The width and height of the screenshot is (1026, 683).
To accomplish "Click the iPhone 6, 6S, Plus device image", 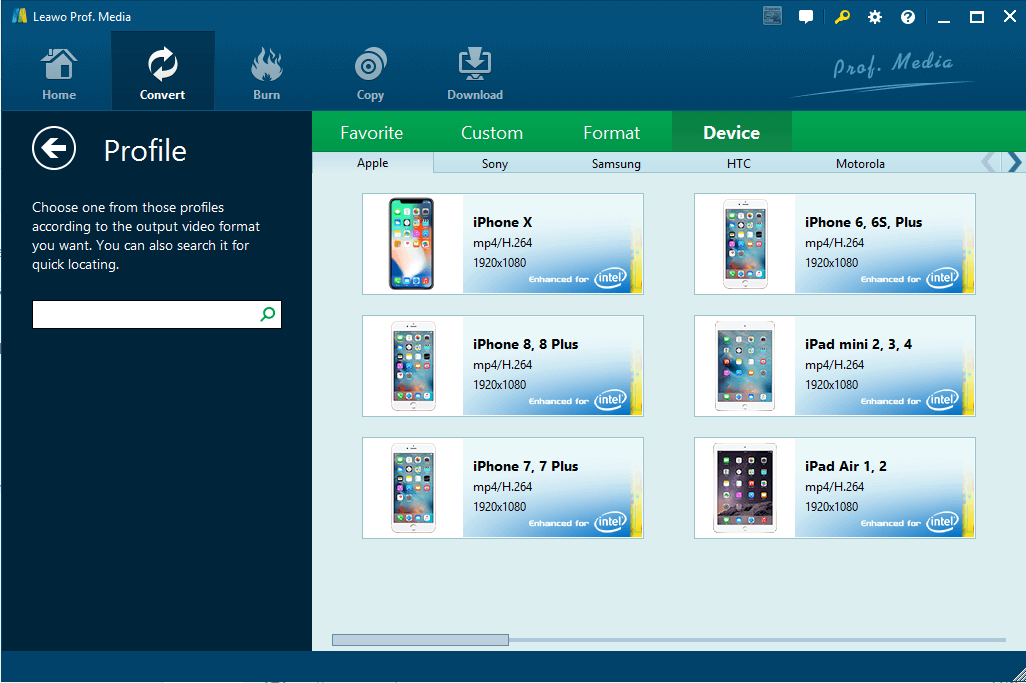I will (745, 243).
